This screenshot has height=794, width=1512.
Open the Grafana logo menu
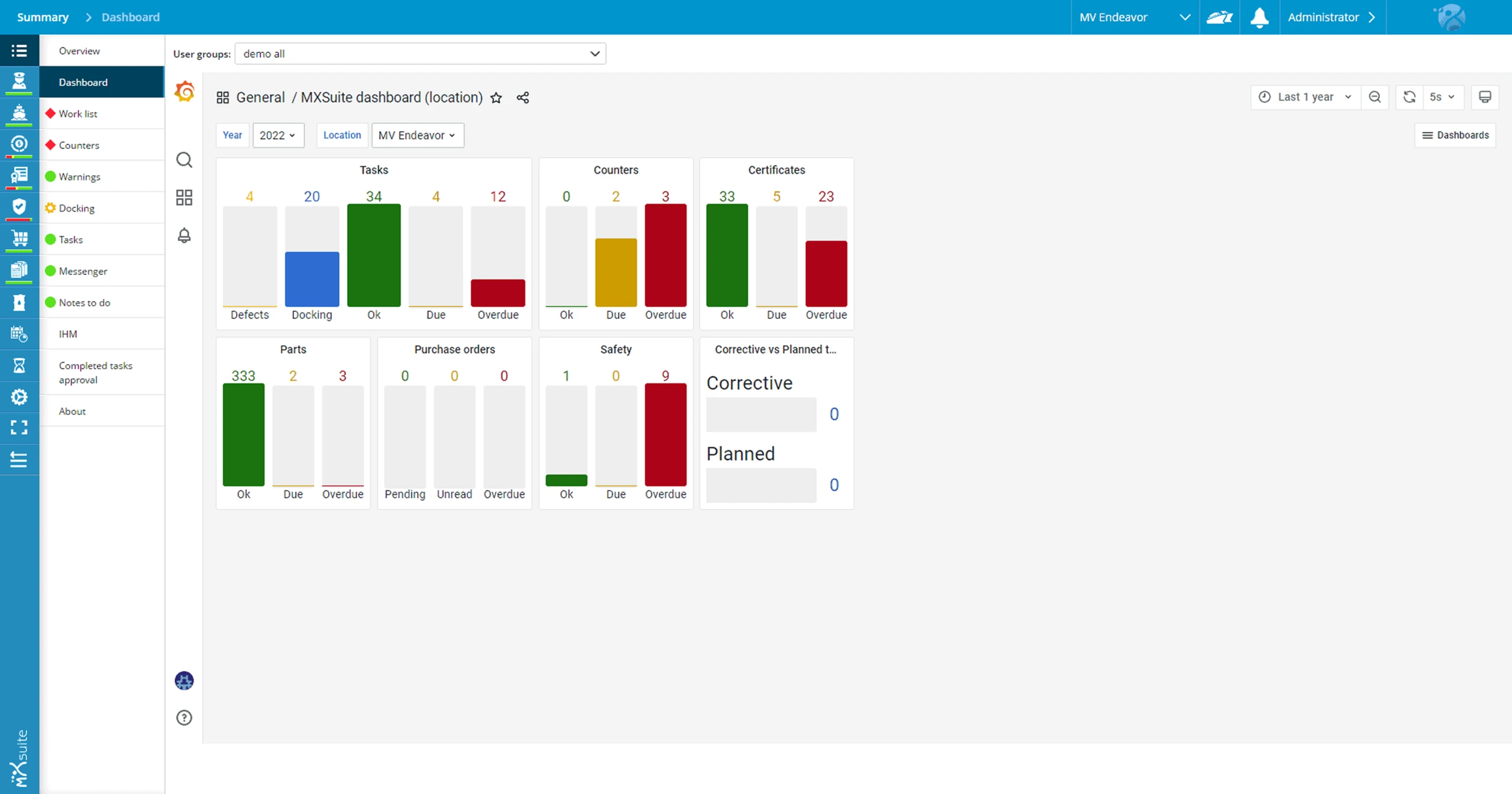[184, 92]
